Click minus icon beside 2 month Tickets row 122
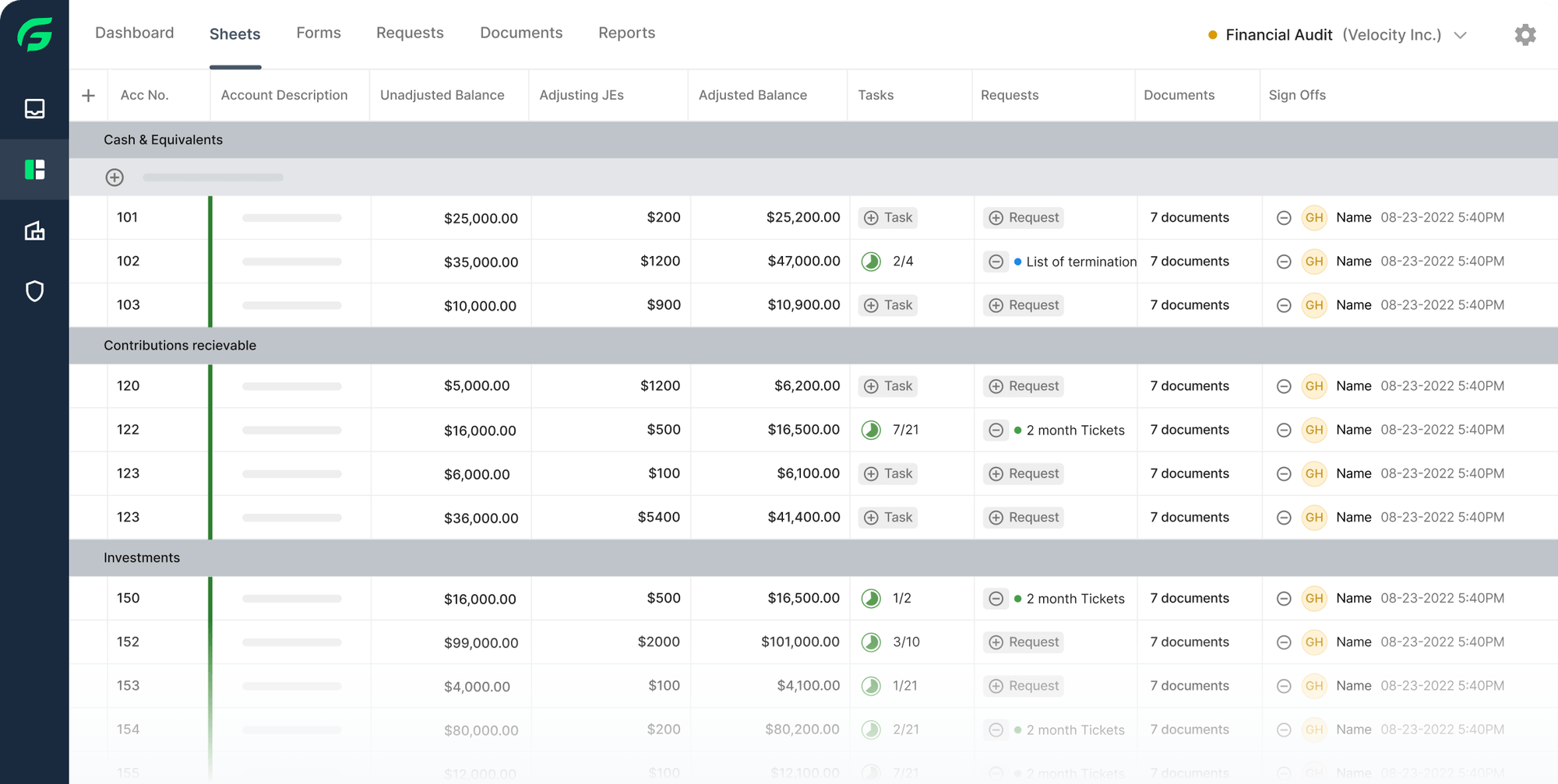1558x784 pixels. coord(996,430)
